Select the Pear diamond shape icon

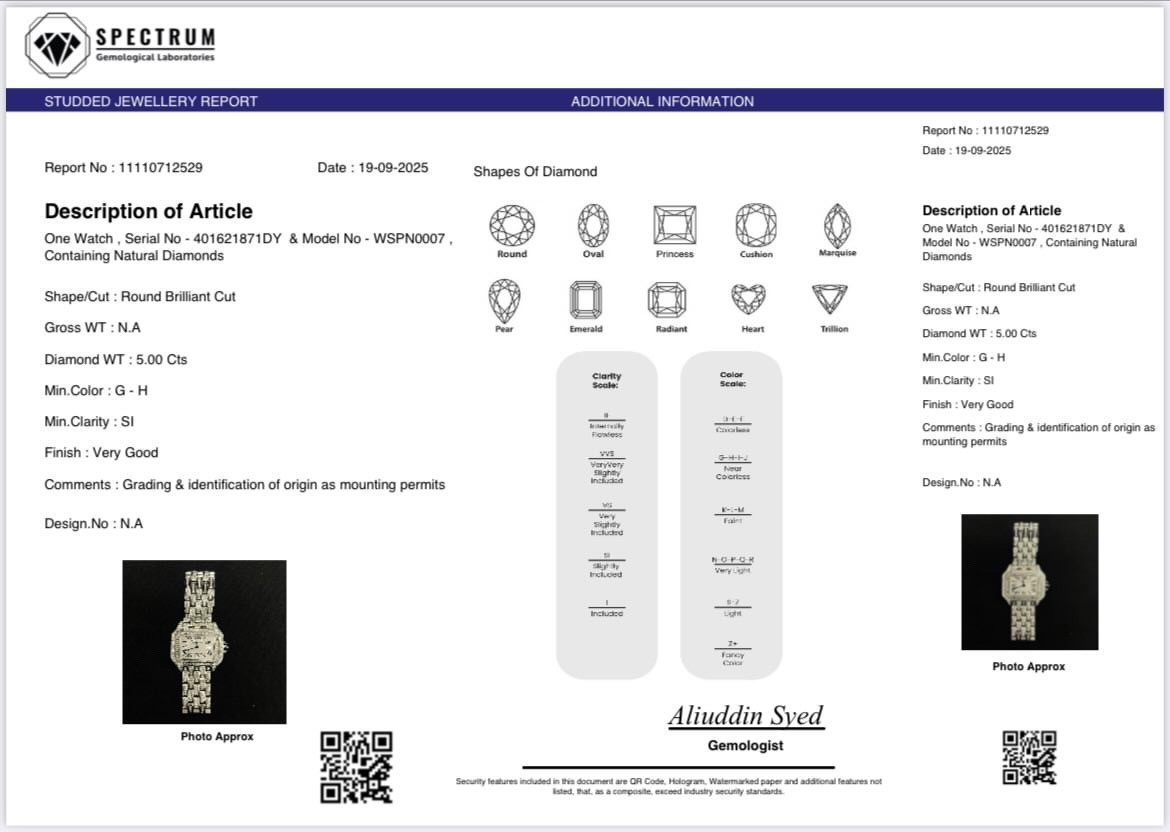[504, 300]
